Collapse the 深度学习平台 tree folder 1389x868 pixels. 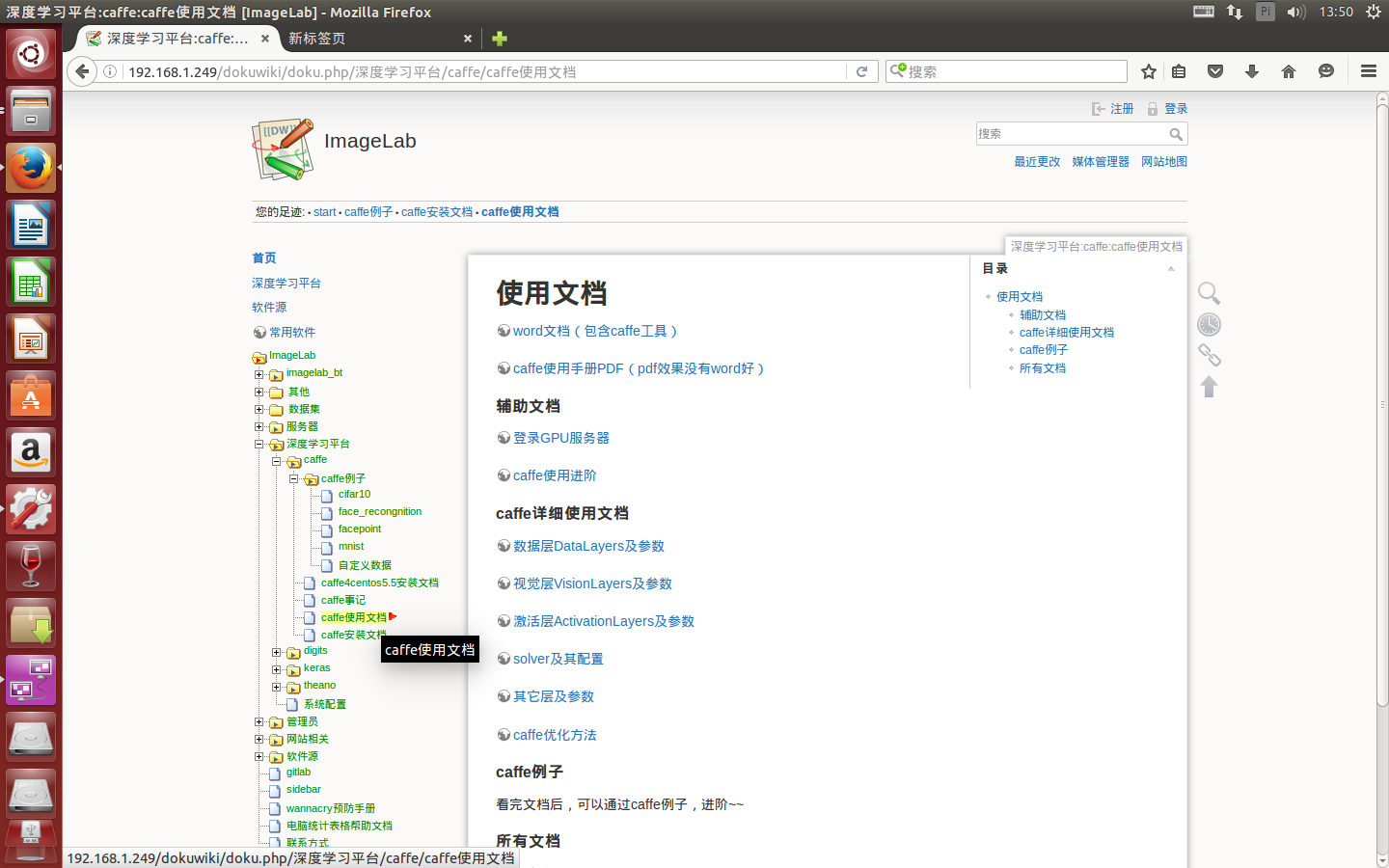pyautogui.click(x=259, y=445)
